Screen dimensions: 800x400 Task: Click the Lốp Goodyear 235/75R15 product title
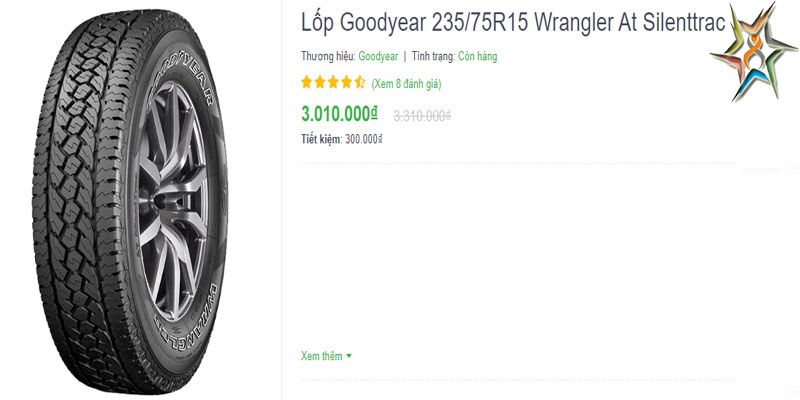(x=513, y=23)
